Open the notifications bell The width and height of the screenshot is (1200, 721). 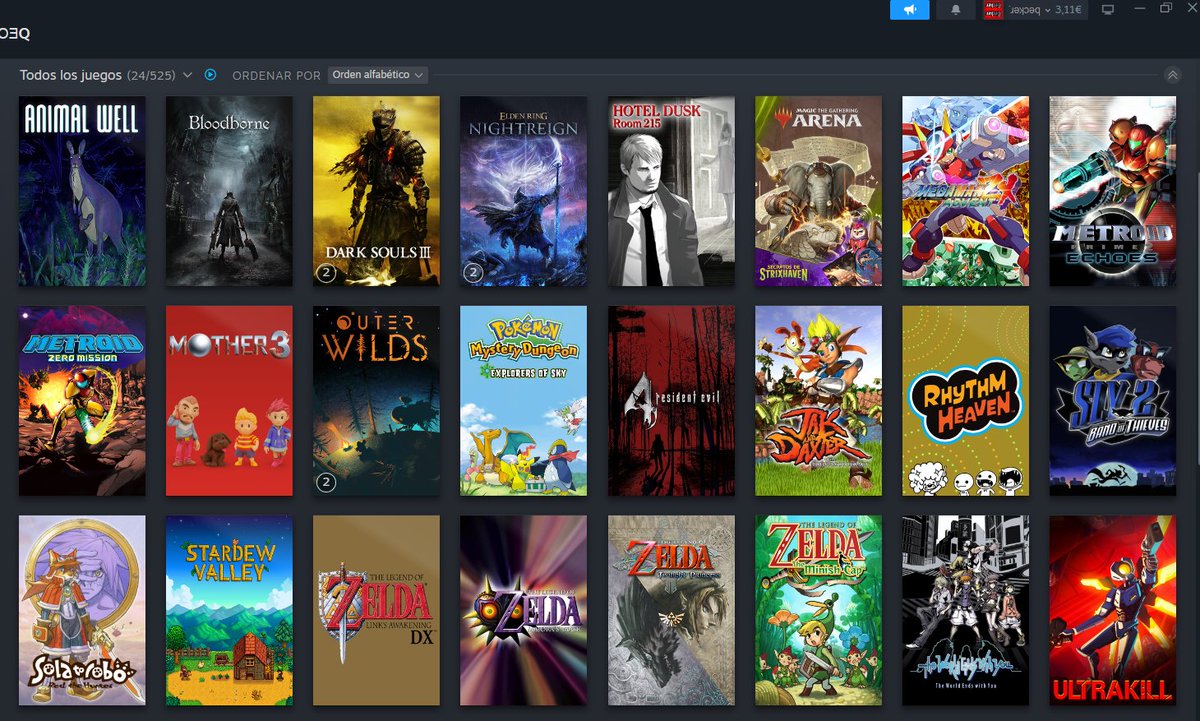(956, 10)
